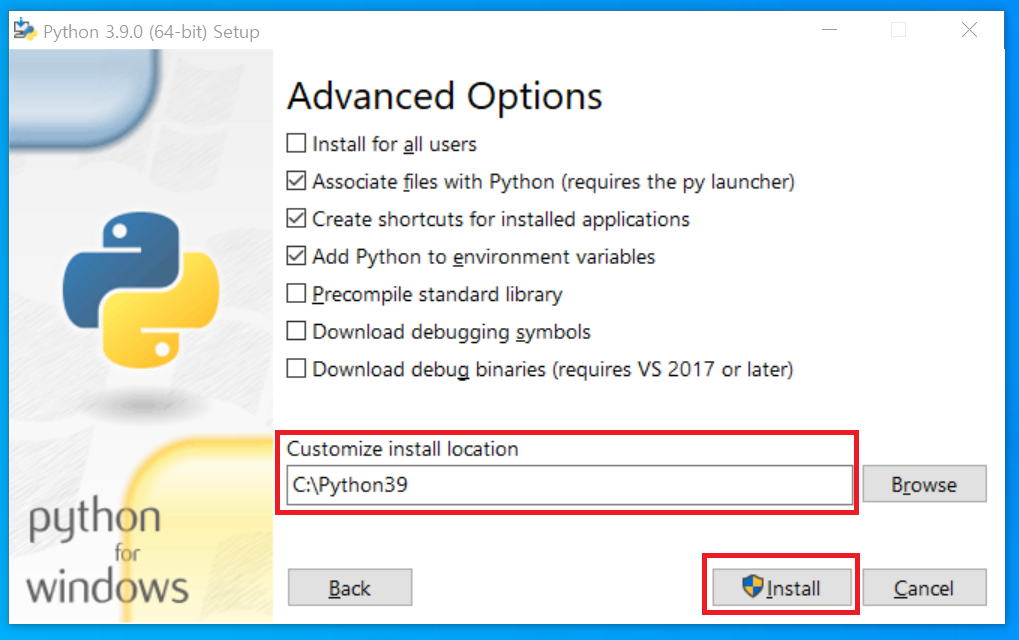Close the Python 3.9.0 Setup window
This screenshot has width=1019, height=640.
[969, 30]
